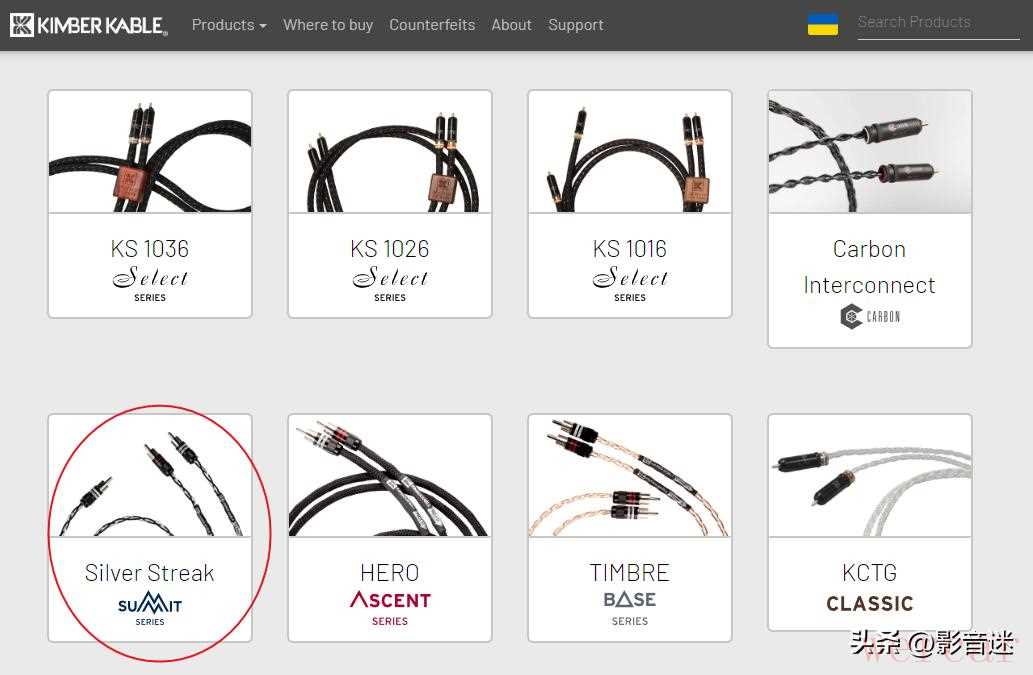The image size is (1033, 675).
Task: Click the Ukraine flag icon
Action: [x=822, y=25]
